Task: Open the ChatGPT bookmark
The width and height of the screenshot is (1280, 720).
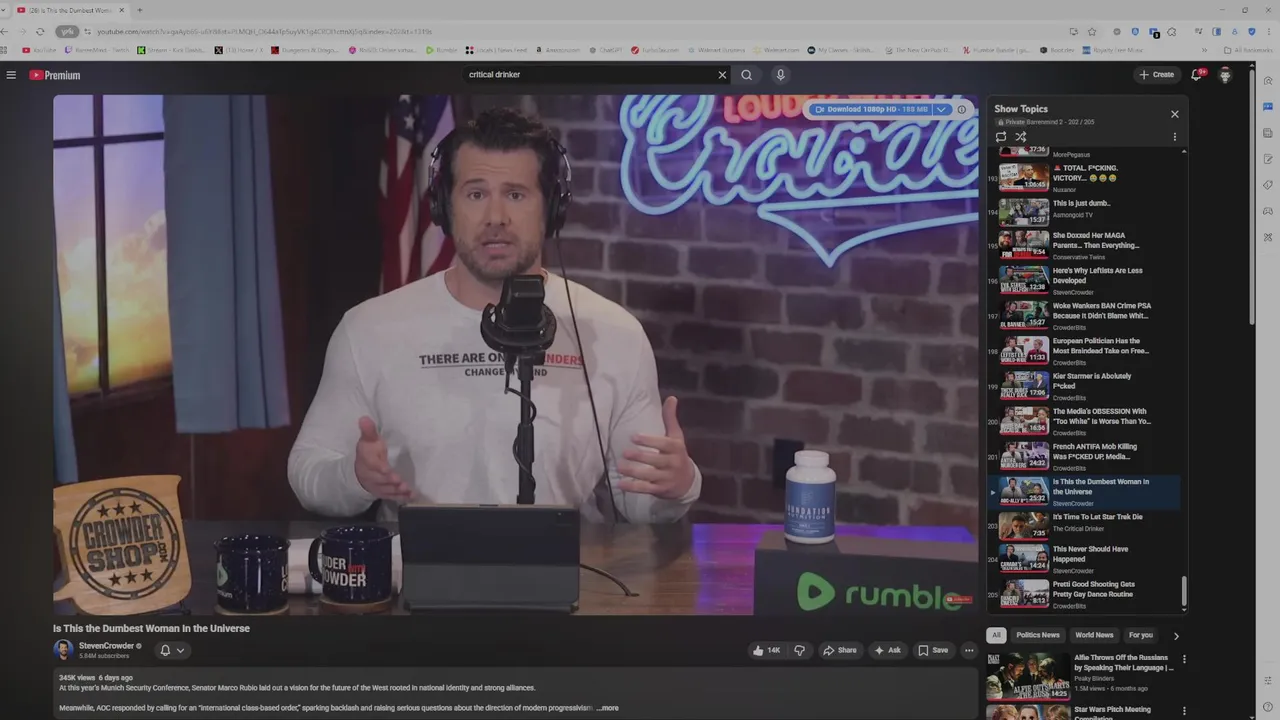Action: 605,50
